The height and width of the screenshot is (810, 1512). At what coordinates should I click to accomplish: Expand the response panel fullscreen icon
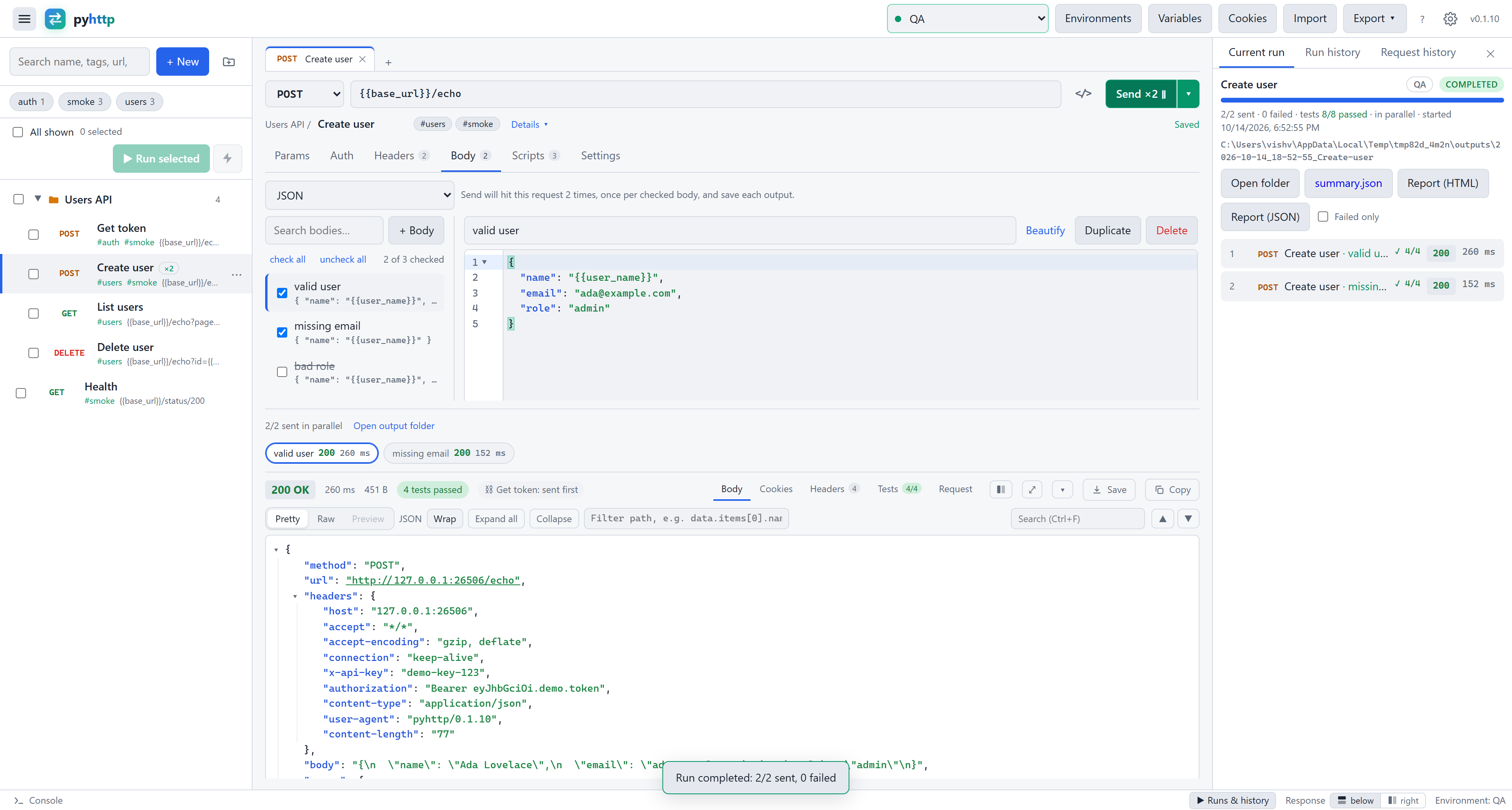coord(1032,490)
